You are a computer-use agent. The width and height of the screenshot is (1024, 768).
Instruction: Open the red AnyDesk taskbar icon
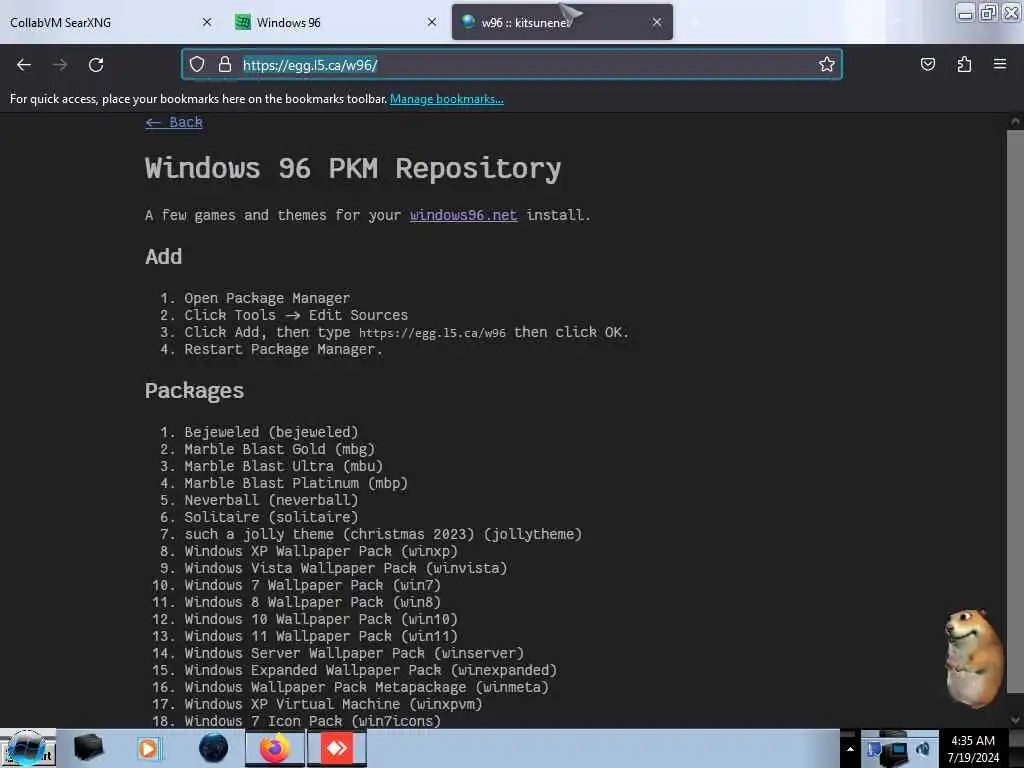coord(336,748)
